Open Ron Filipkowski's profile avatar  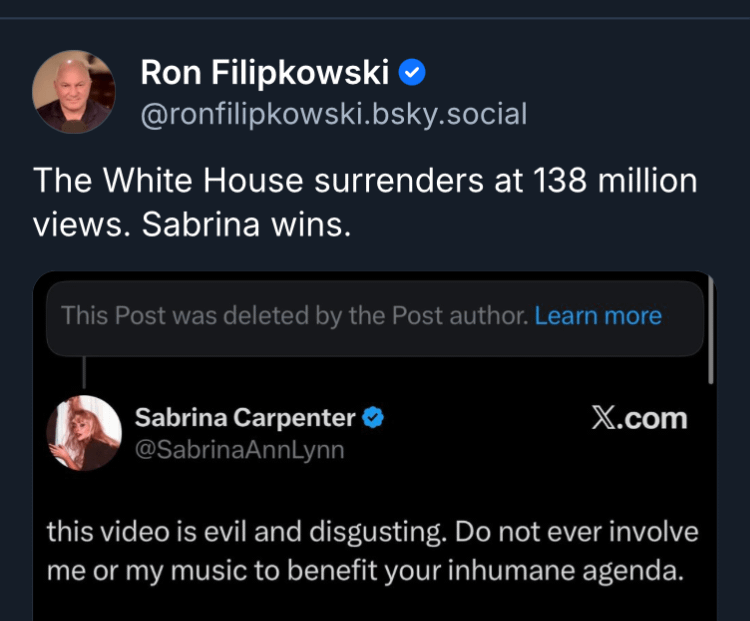73,92
